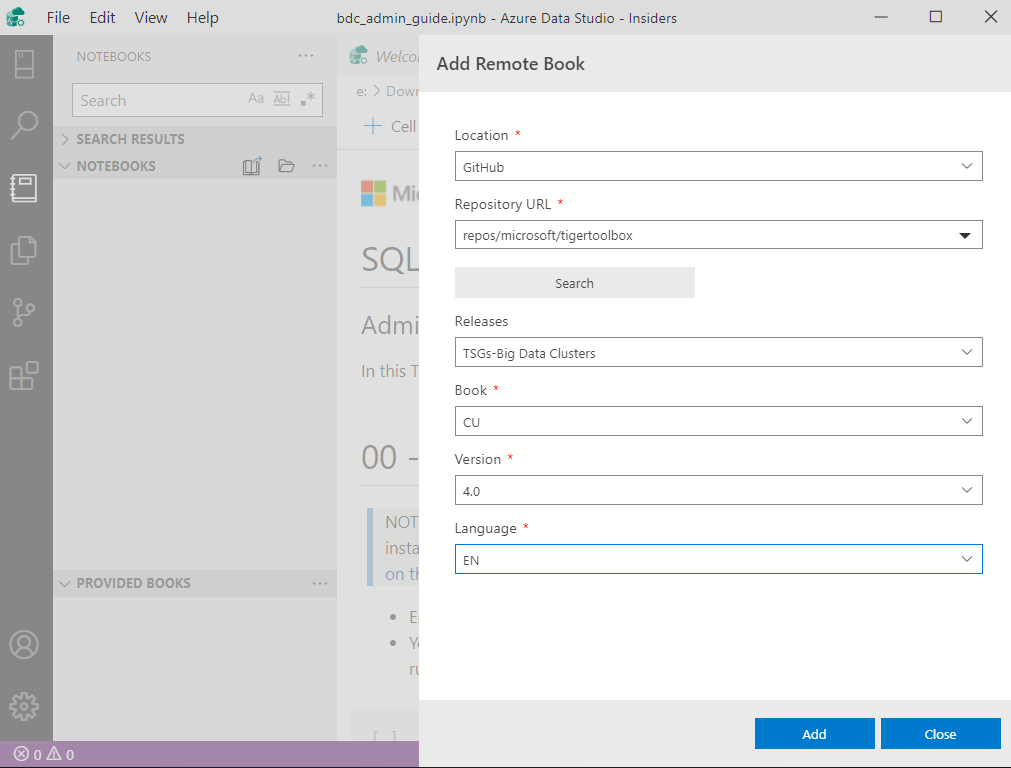
Task: Click the add remote book icon
Action: point(252,166)
